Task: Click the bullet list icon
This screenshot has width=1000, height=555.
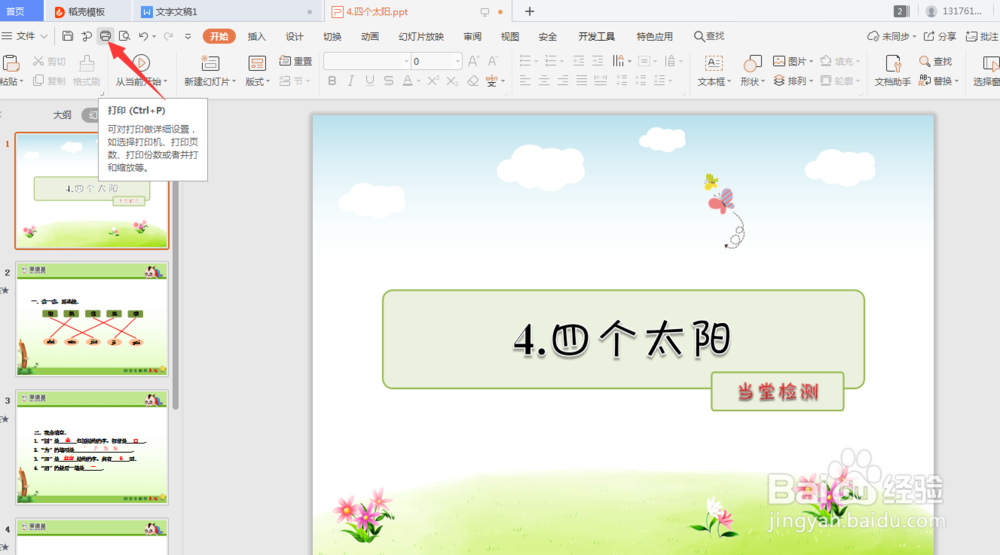Action: point(526,61)
